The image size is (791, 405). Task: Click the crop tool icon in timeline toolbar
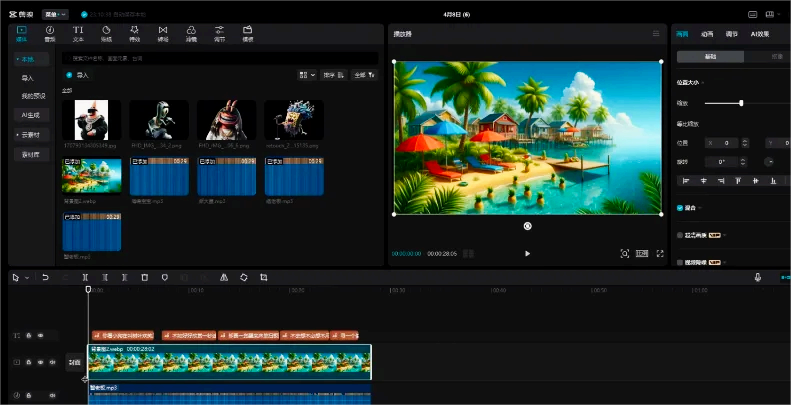click(263, 277)
